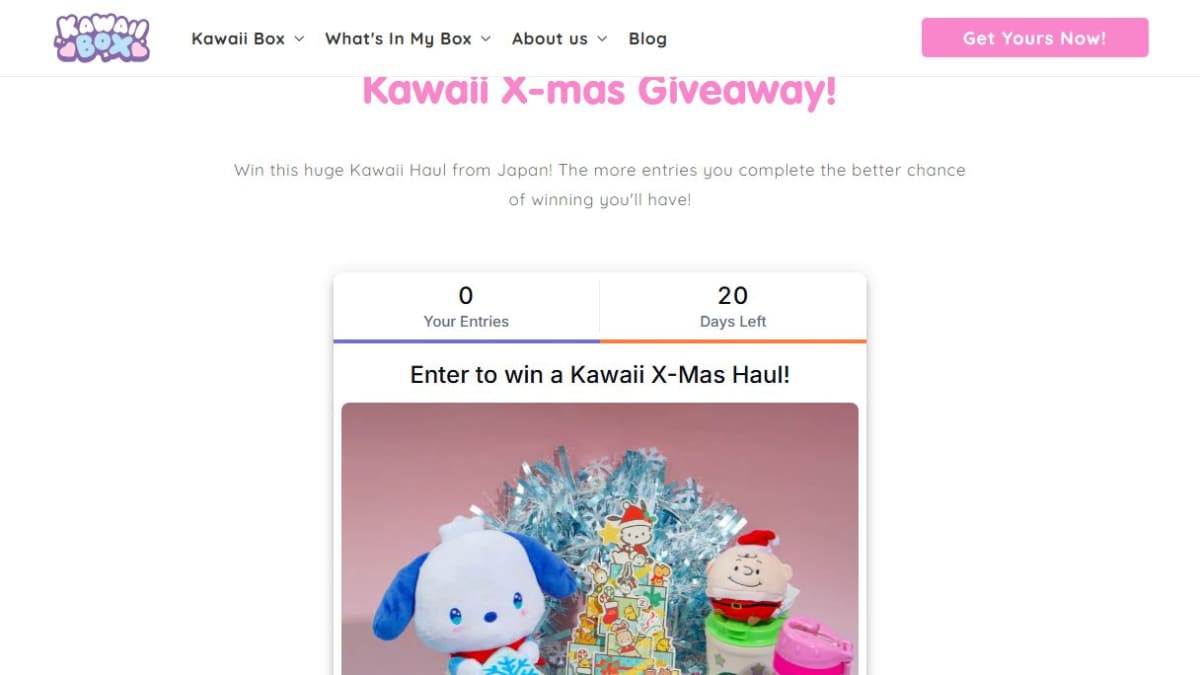Click the white Pochacco plush in the image

click(470, 600)
